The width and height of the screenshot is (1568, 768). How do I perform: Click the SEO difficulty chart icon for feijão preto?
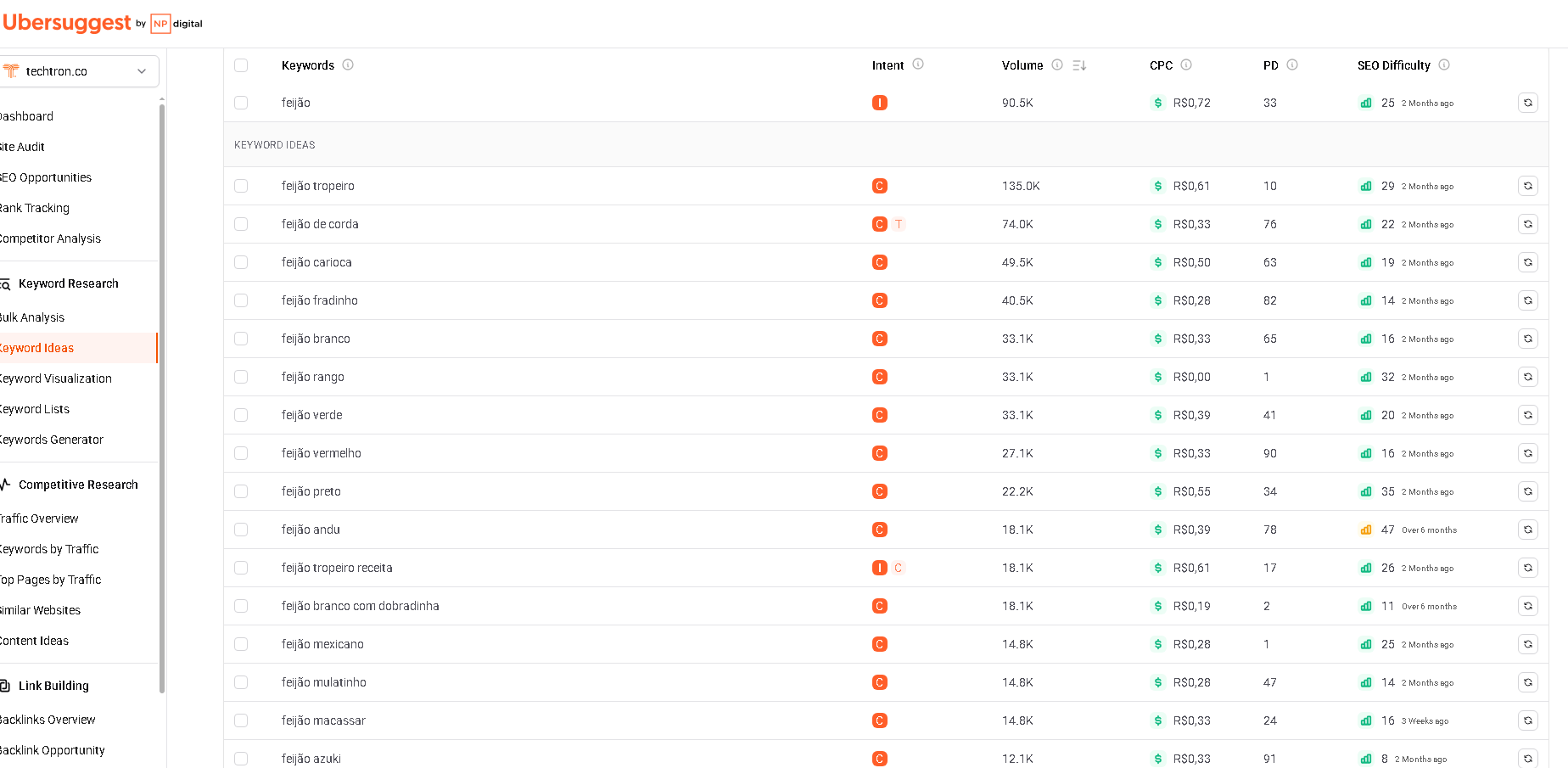(1365, 491)
